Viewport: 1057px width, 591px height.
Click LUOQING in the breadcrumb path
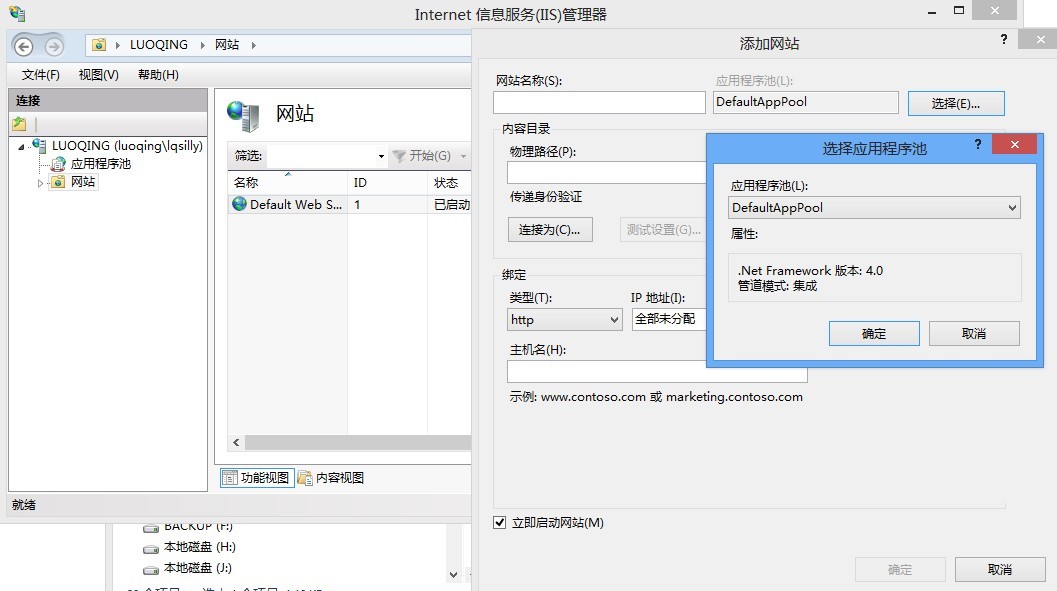coord(159,44)
